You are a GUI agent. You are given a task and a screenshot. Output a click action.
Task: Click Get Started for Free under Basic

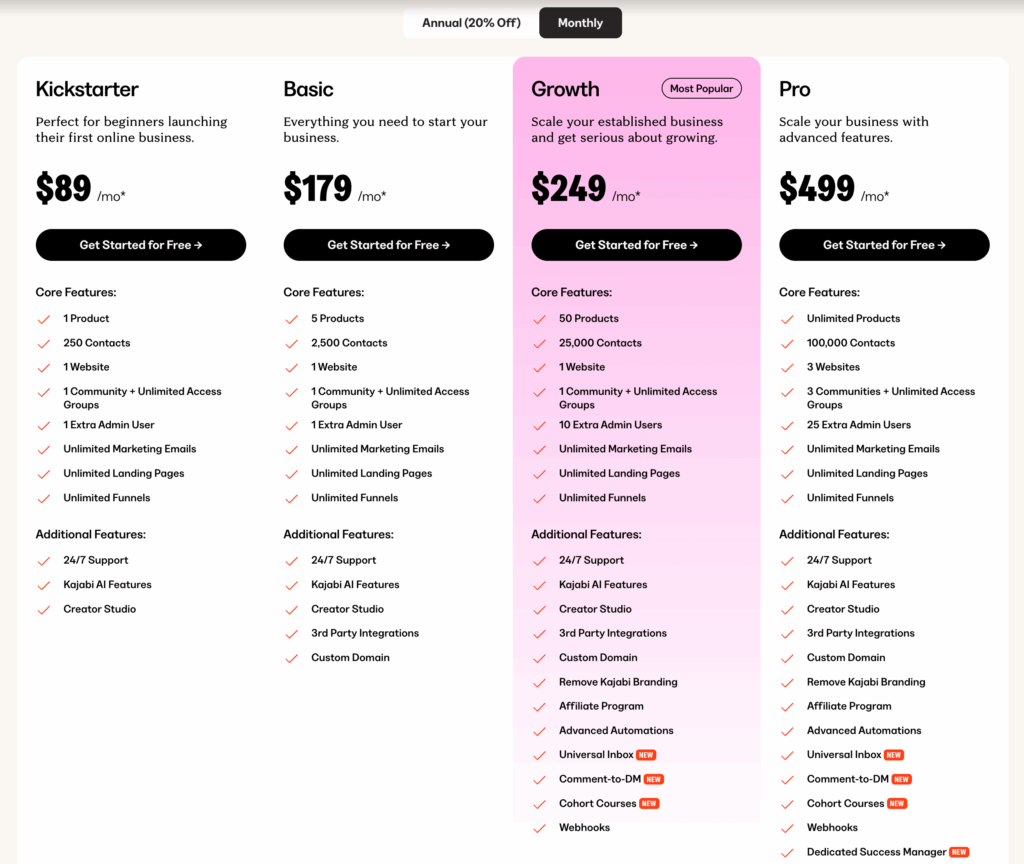(388, 245)
